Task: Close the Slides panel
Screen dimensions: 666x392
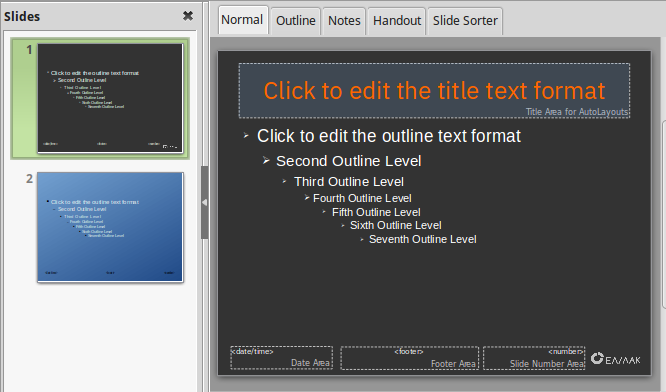Action: click(188, 16)
